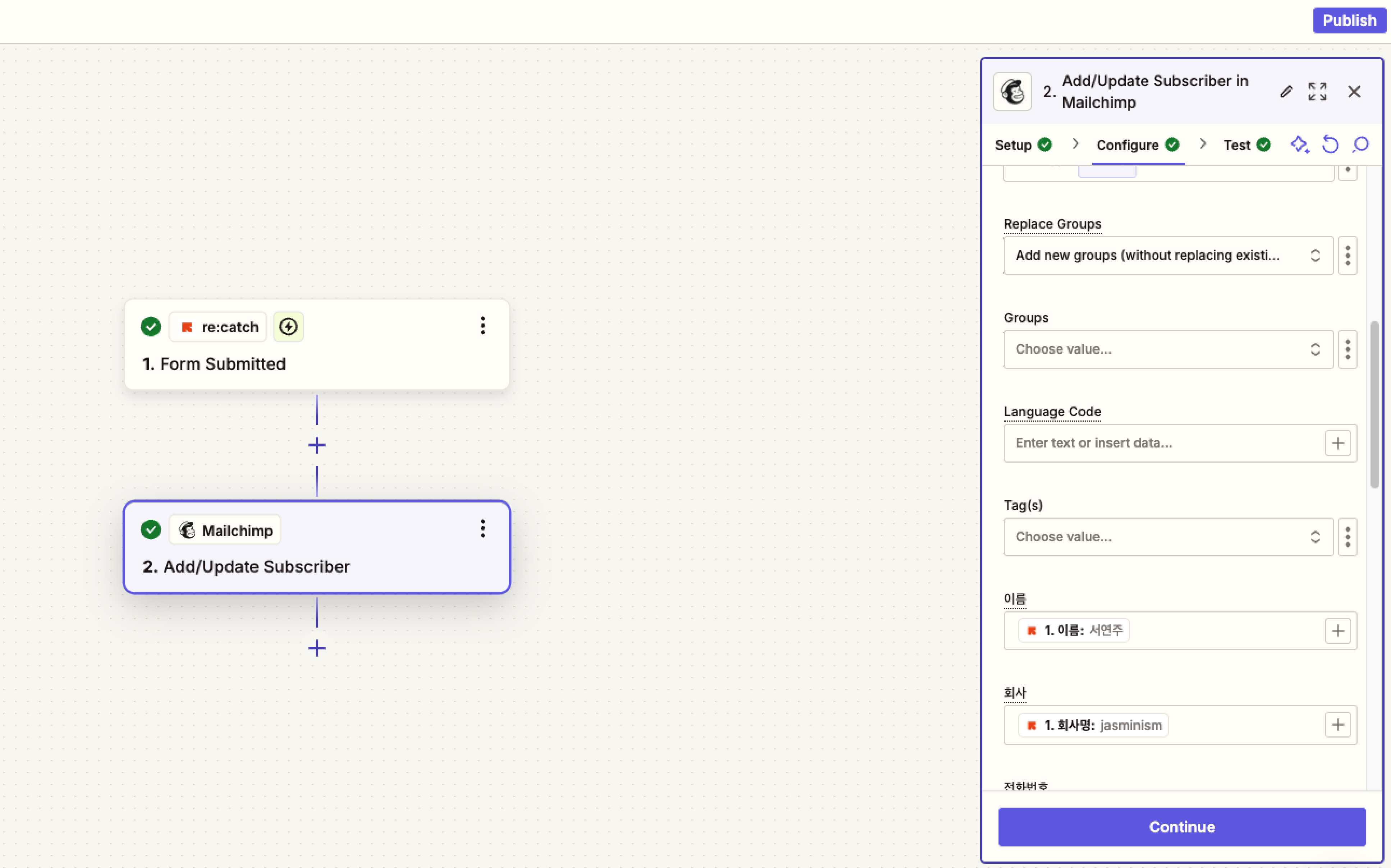
Task: Open the Groups value dropdown
Action: coord(1168,349)
